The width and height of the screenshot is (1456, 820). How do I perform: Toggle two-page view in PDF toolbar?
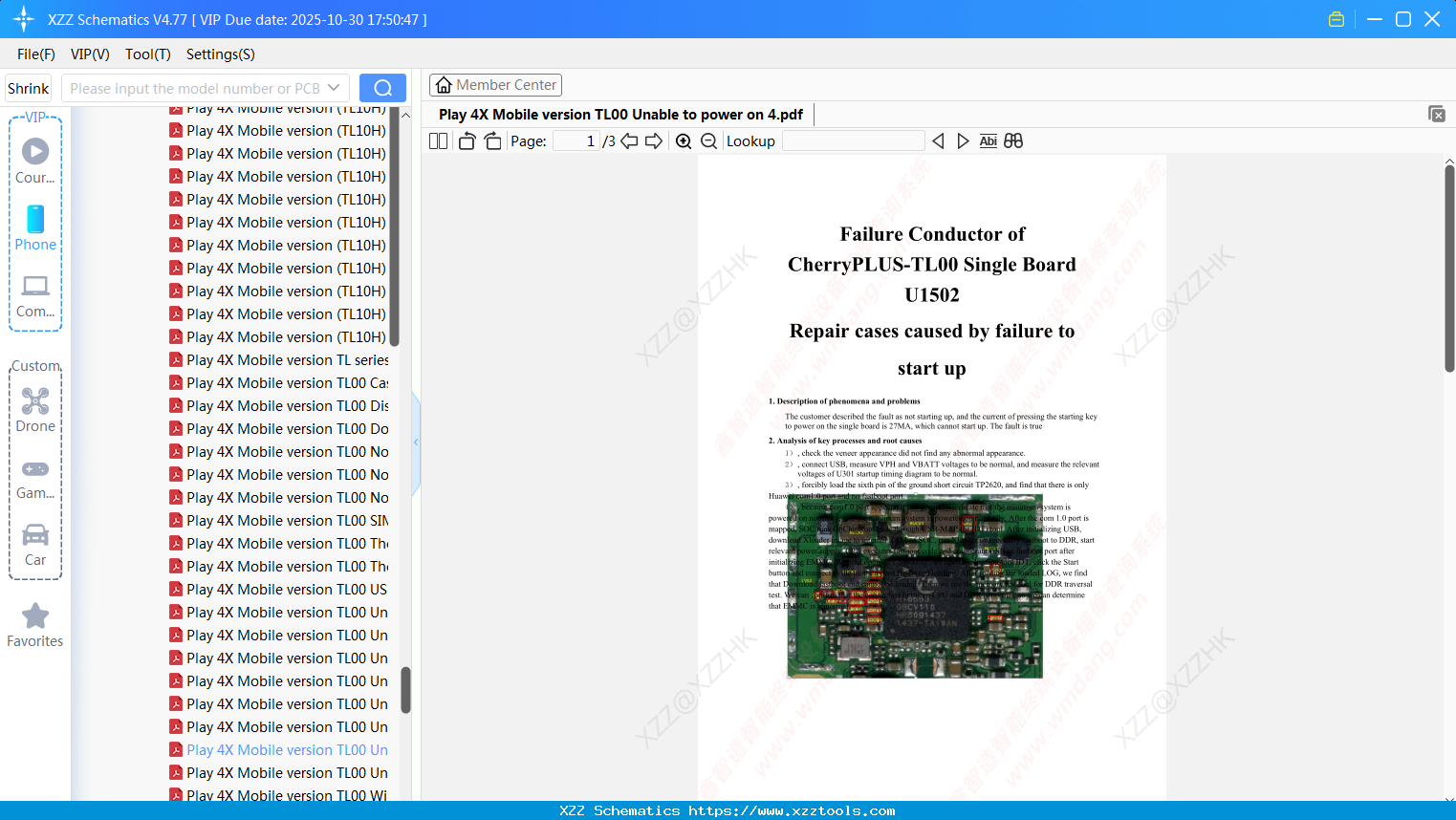point(439,141)
